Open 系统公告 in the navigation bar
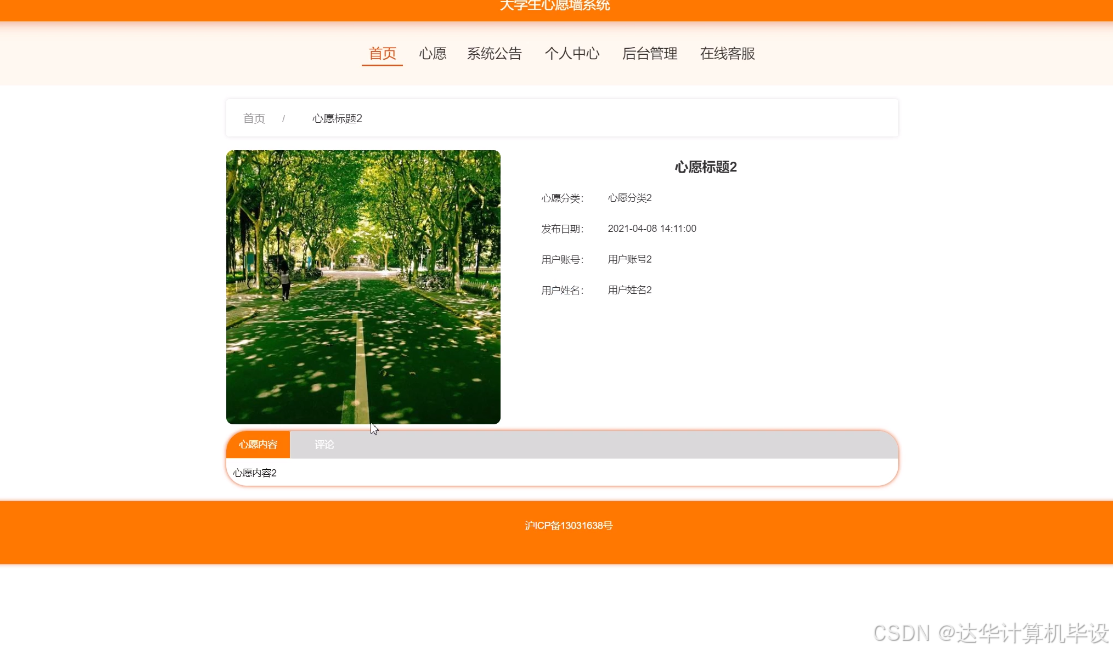Image resolution: width=1113 pixels, height=653 pixels. coord(494,54)
